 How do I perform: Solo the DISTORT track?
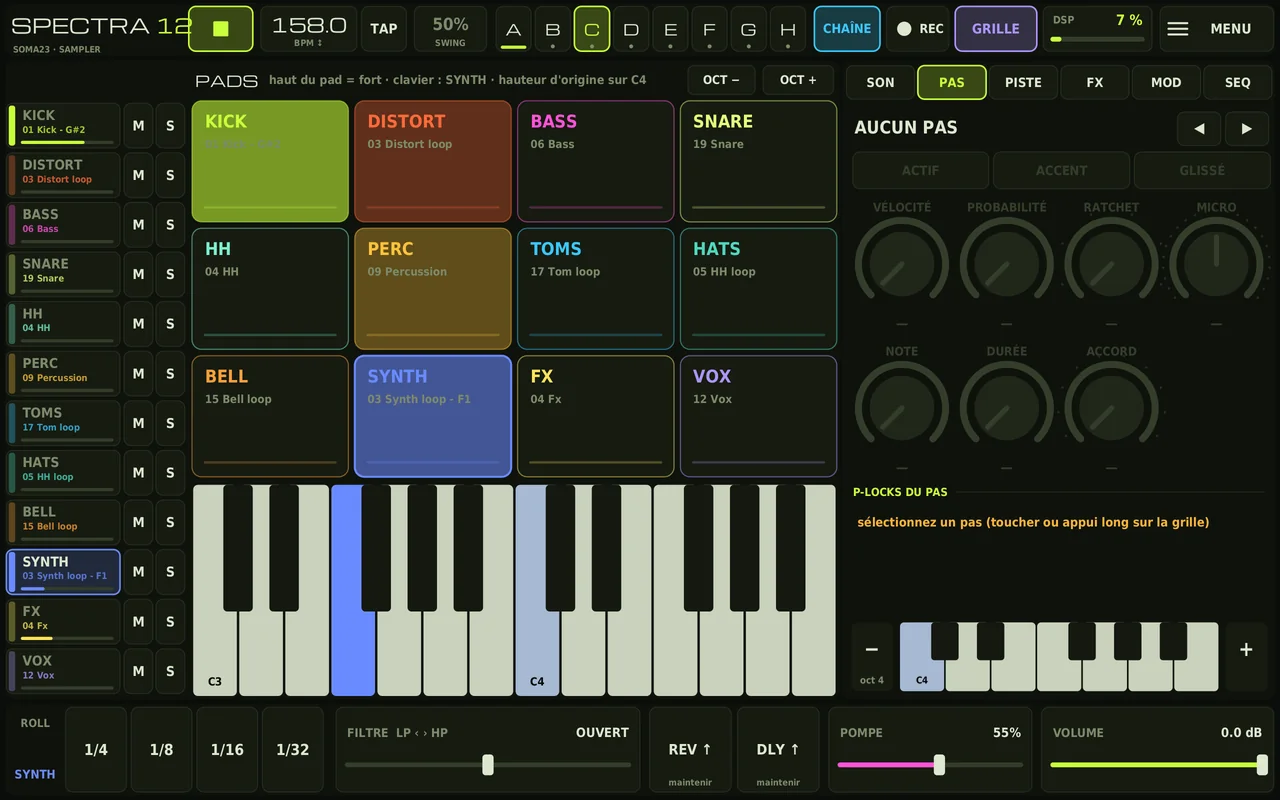pyautogui.click(x=170, y=175)
